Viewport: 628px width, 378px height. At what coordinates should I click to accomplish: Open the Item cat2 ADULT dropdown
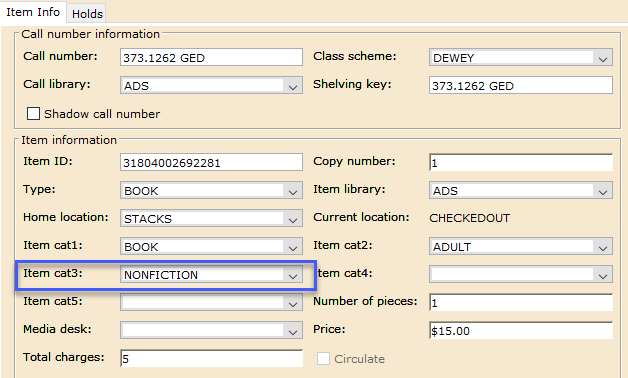tap(521, 247)
